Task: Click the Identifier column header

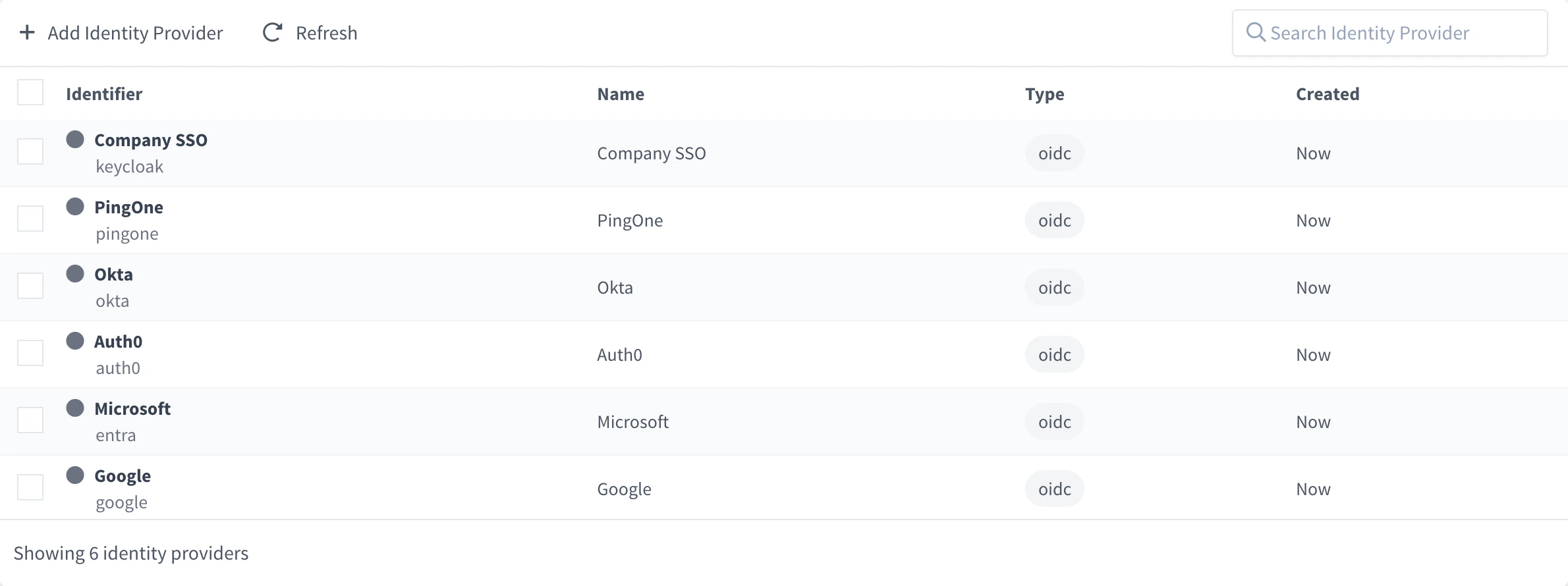Action: [104, 93]
